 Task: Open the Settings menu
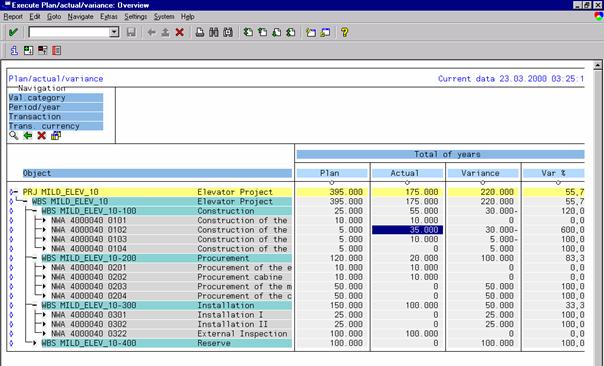pyautogui.click(x=136, y=17)
